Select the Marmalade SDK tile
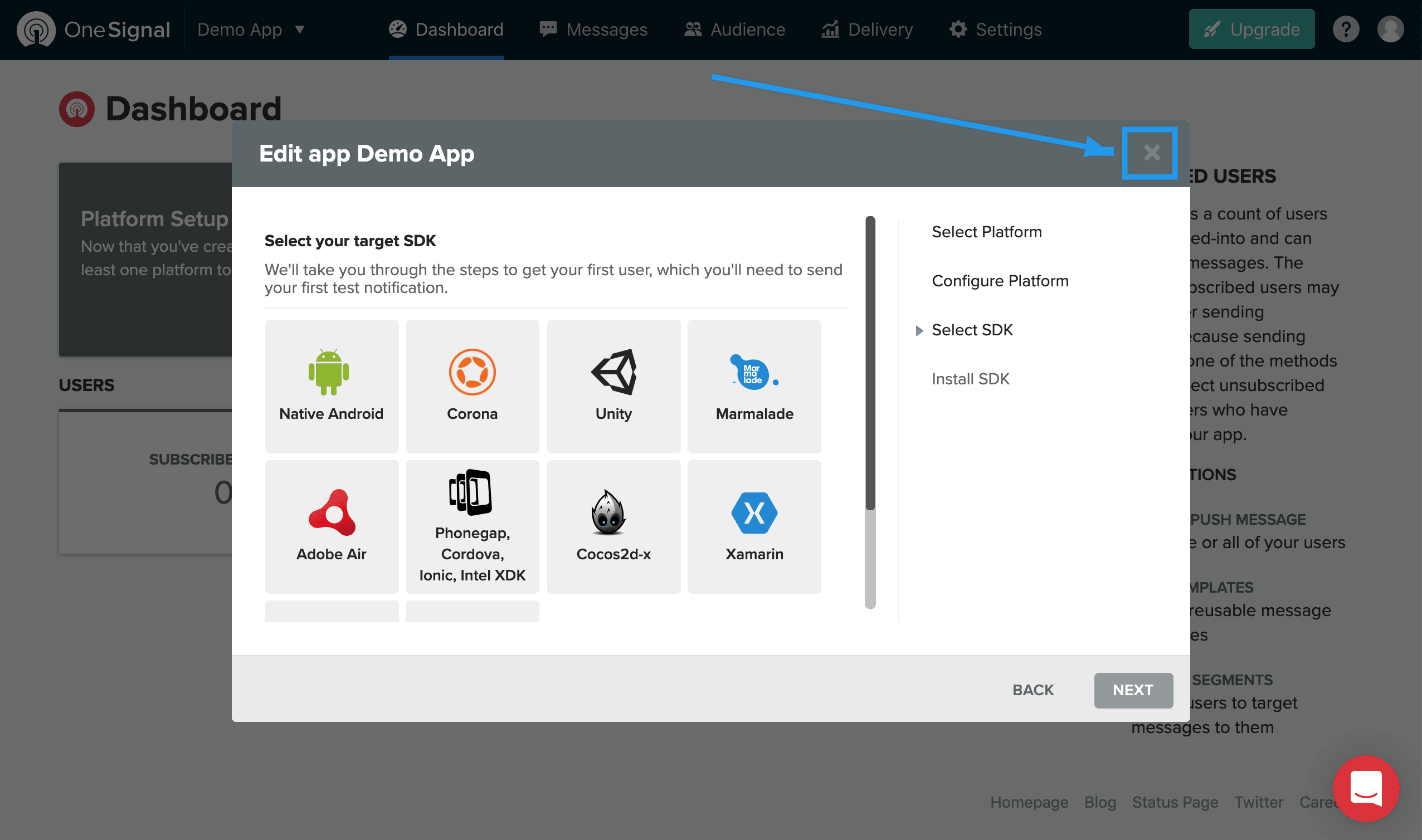Viewport: 1422px width, 840px height. click(754, 385)
